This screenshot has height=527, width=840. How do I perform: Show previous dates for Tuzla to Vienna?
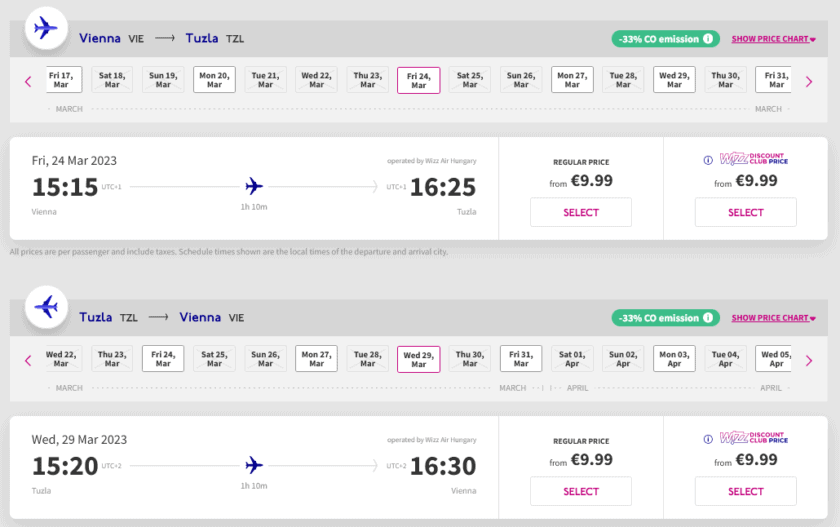pos(29,360)
